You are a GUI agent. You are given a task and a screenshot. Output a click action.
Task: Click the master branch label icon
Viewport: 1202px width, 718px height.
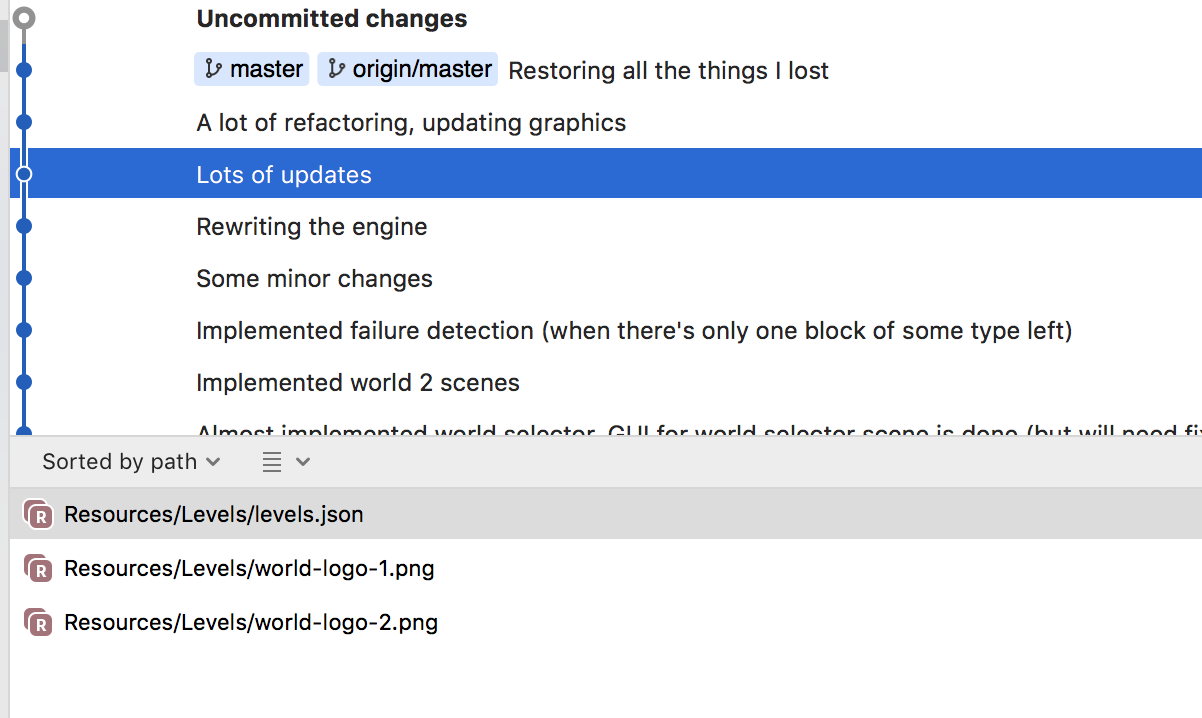213,69
